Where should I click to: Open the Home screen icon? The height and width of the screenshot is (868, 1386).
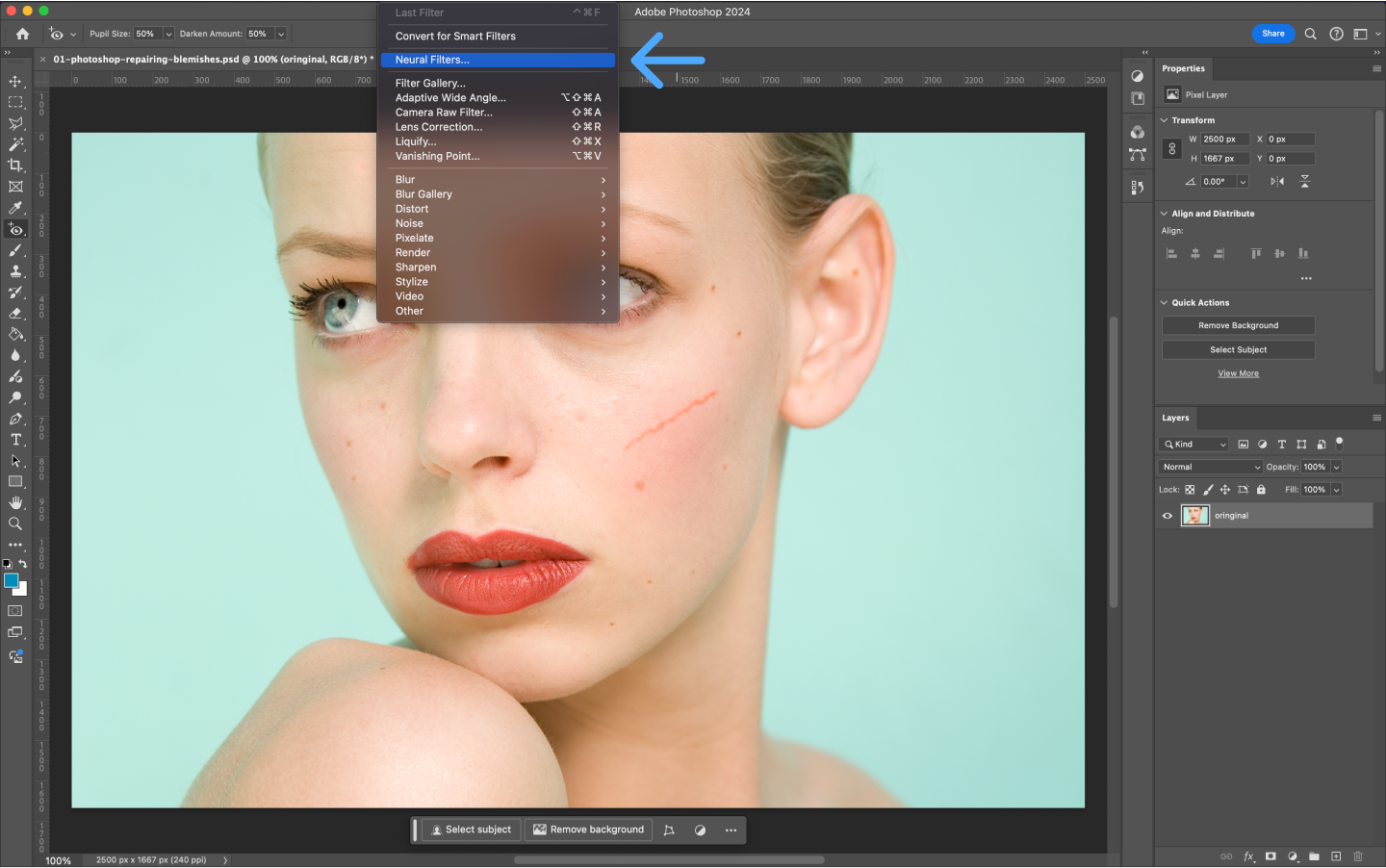tap(22, 34)
